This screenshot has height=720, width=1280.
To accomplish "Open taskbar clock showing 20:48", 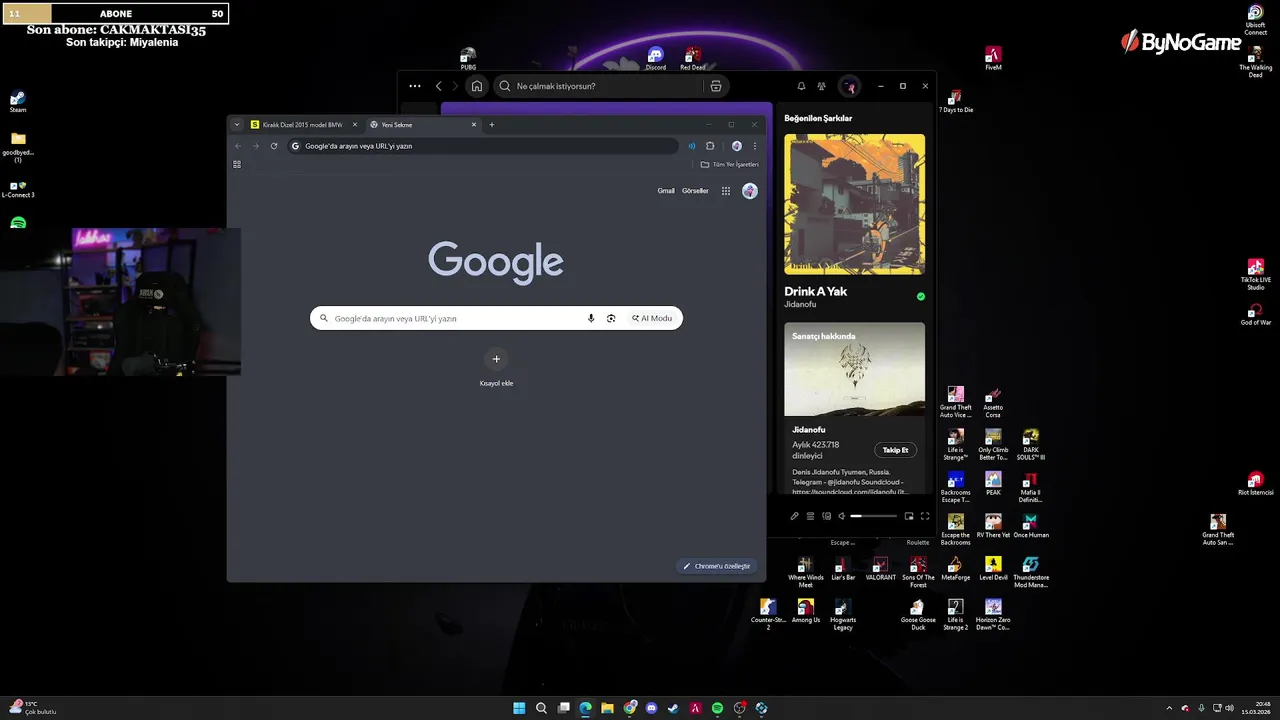I will 1256,708.
